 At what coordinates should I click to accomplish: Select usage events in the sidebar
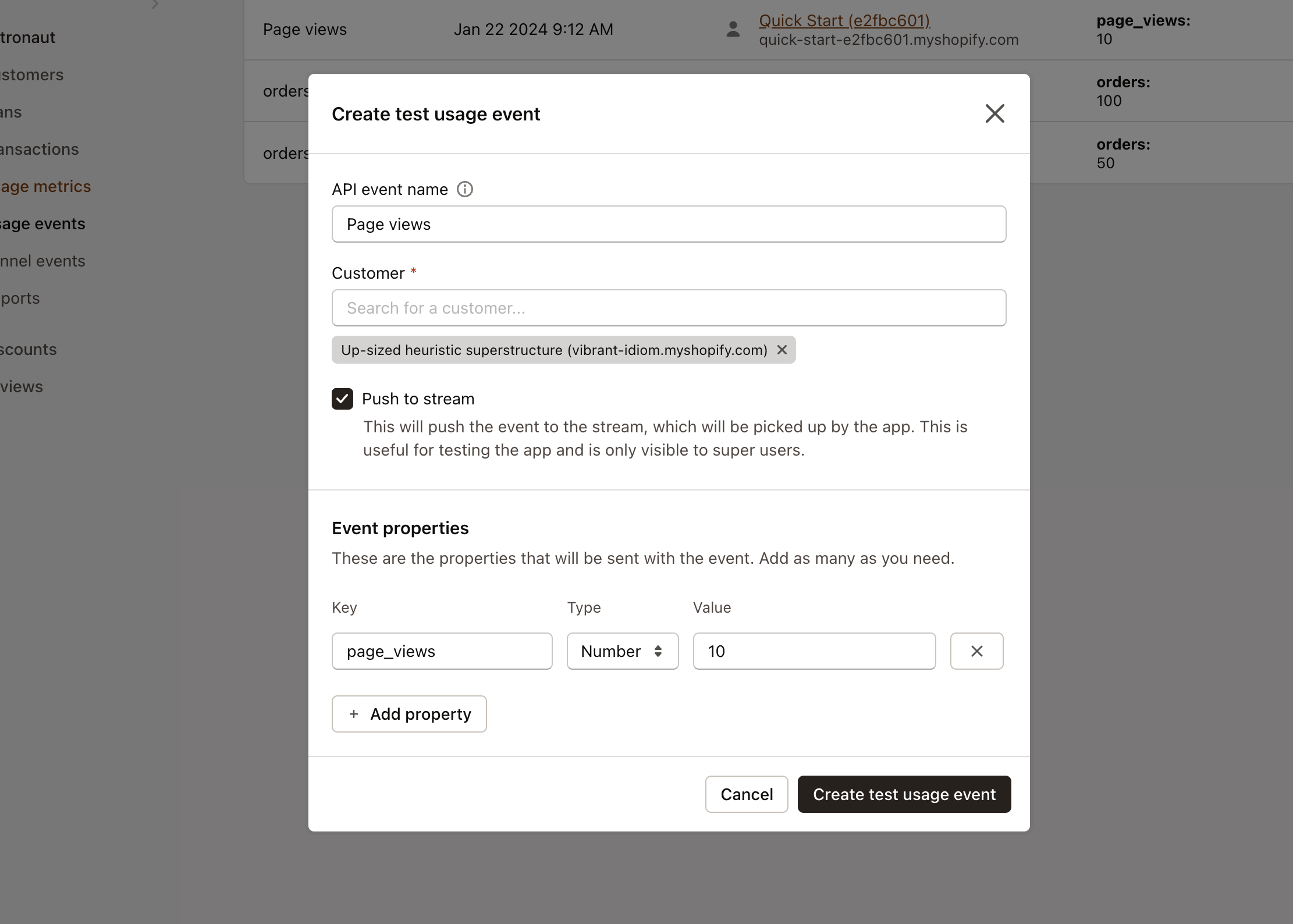42,223
